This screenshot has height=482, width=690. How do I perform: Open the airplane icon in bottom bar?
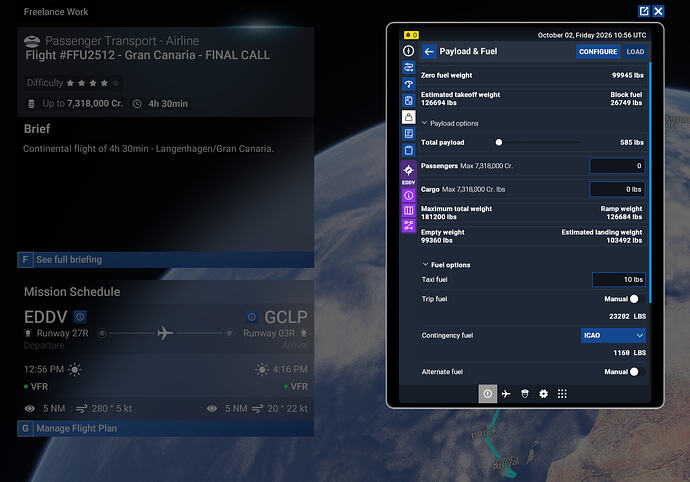pyautogui.click(x=506, y=394)
